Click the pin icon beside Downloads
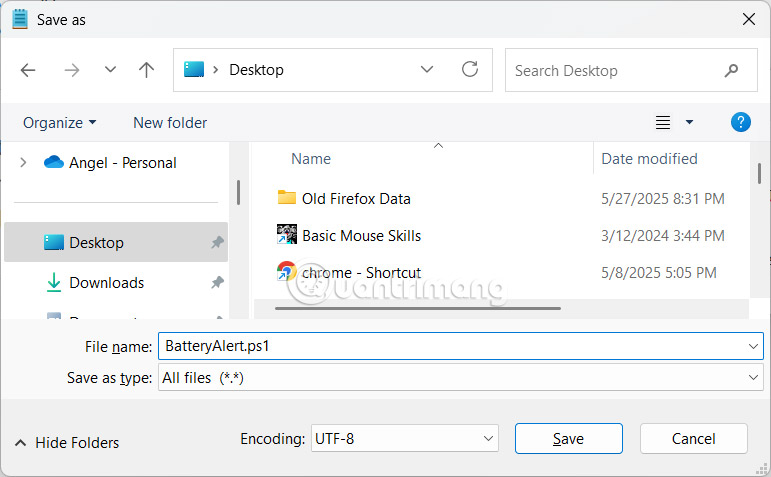 point(217,283)
